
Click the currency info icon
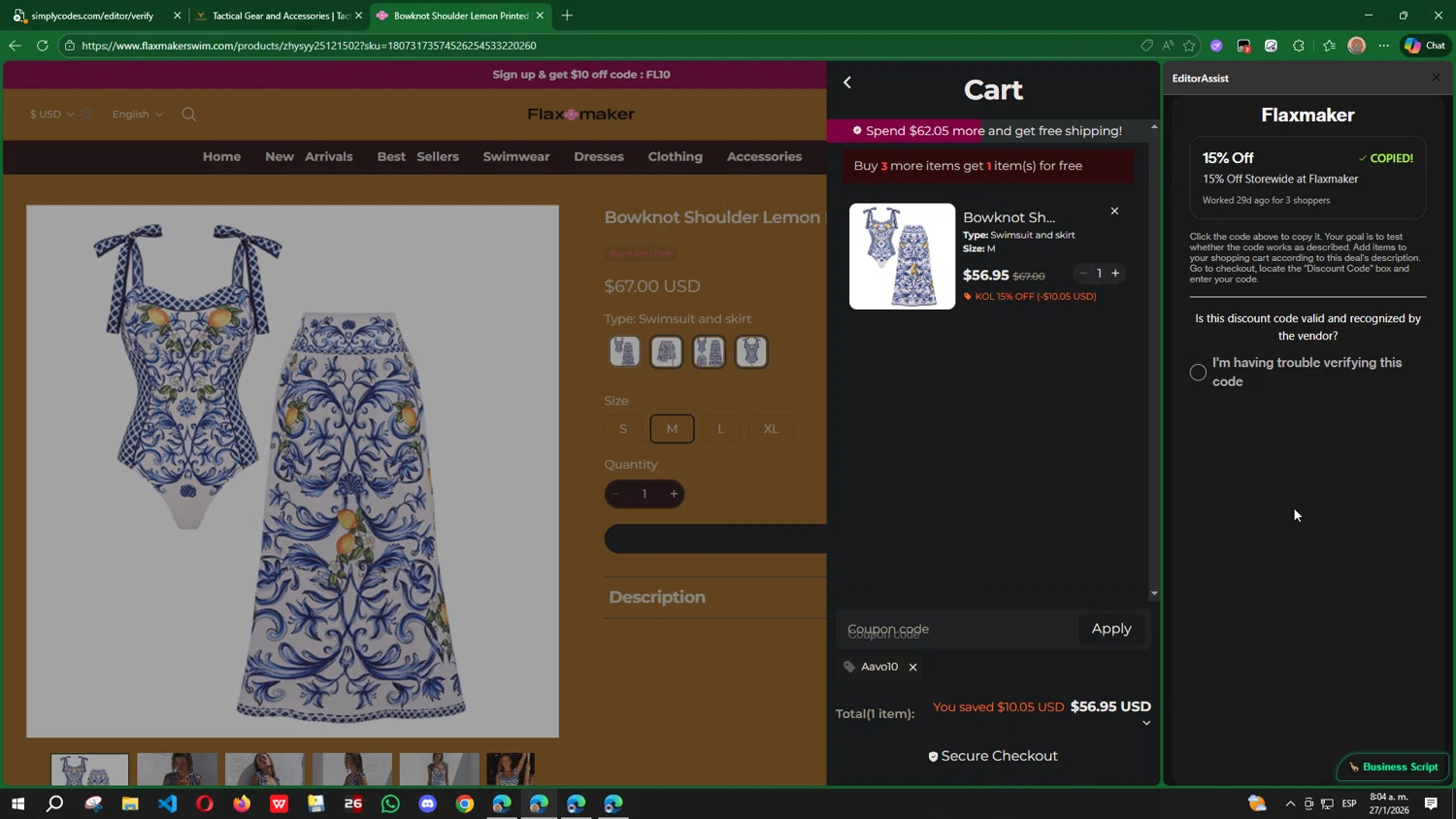[x=86, y=114]
